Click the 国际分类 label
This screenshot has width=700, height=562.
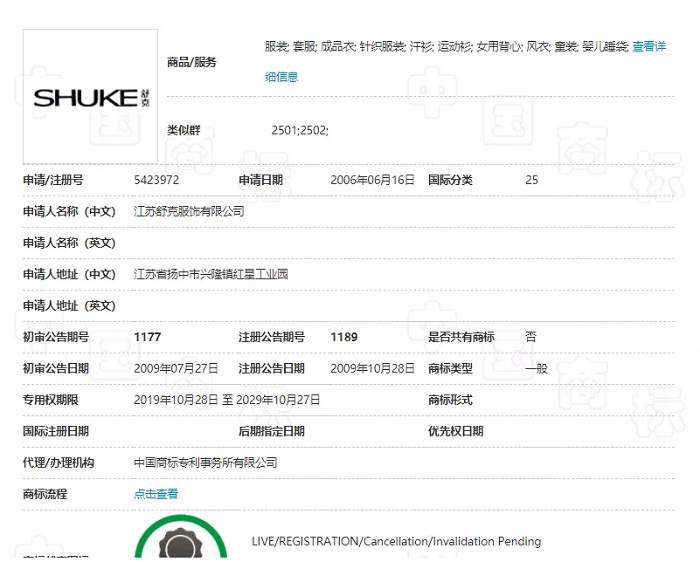pos(450,180)
